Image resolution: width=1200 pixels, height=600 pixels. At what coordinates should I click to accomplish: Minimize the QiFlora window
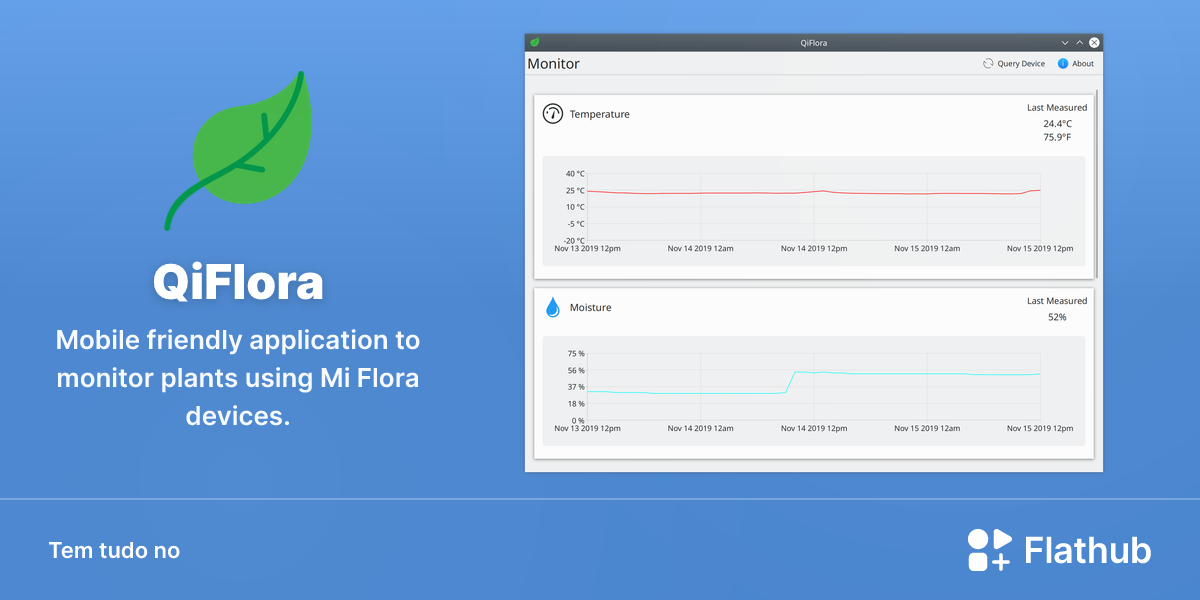[1066, 43]
